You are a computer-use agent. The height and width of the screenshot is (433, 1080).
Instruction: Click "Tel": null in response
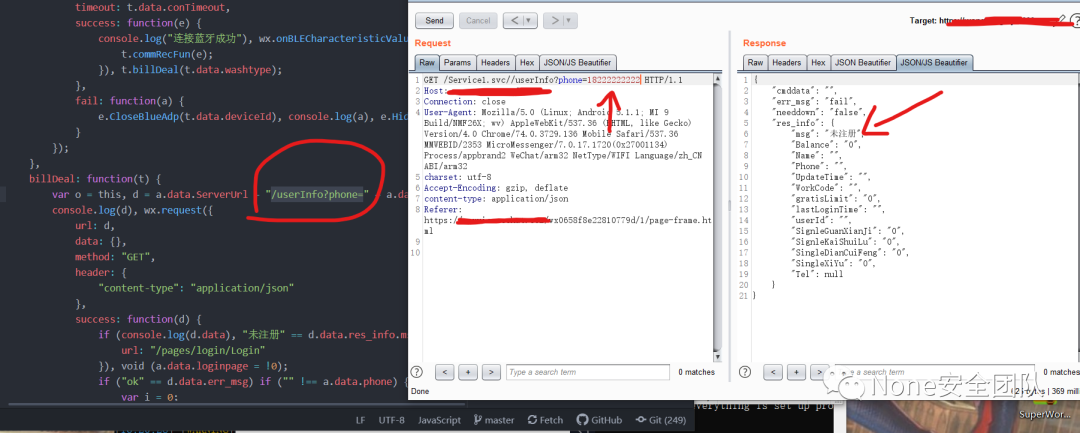tap(818, 274)
